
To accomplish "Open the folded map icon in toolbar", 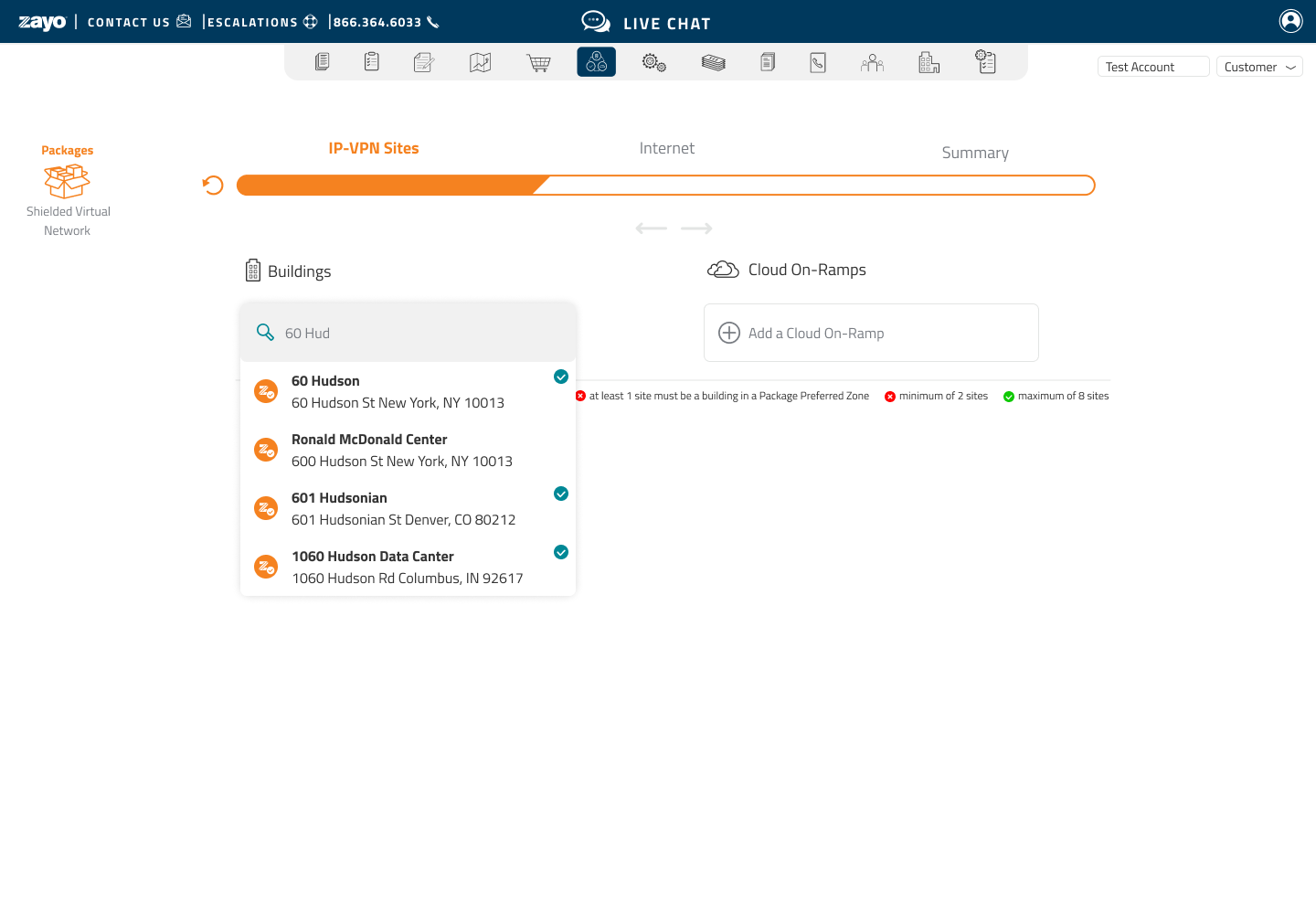I will click(481, 62).
